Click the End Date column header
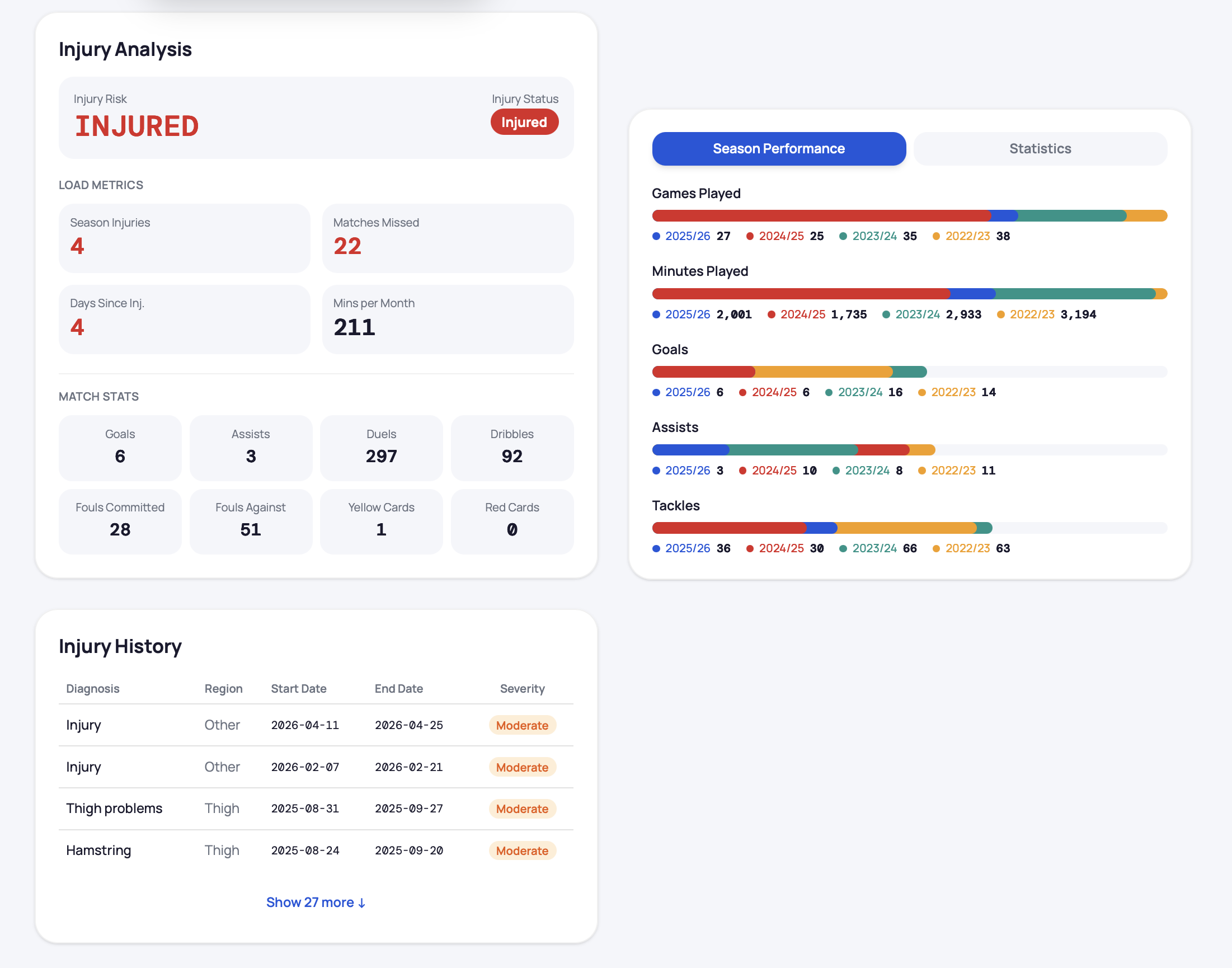The height and width of the screenshot is (968, 1232). pyautogui.click(x=399, y=689)
